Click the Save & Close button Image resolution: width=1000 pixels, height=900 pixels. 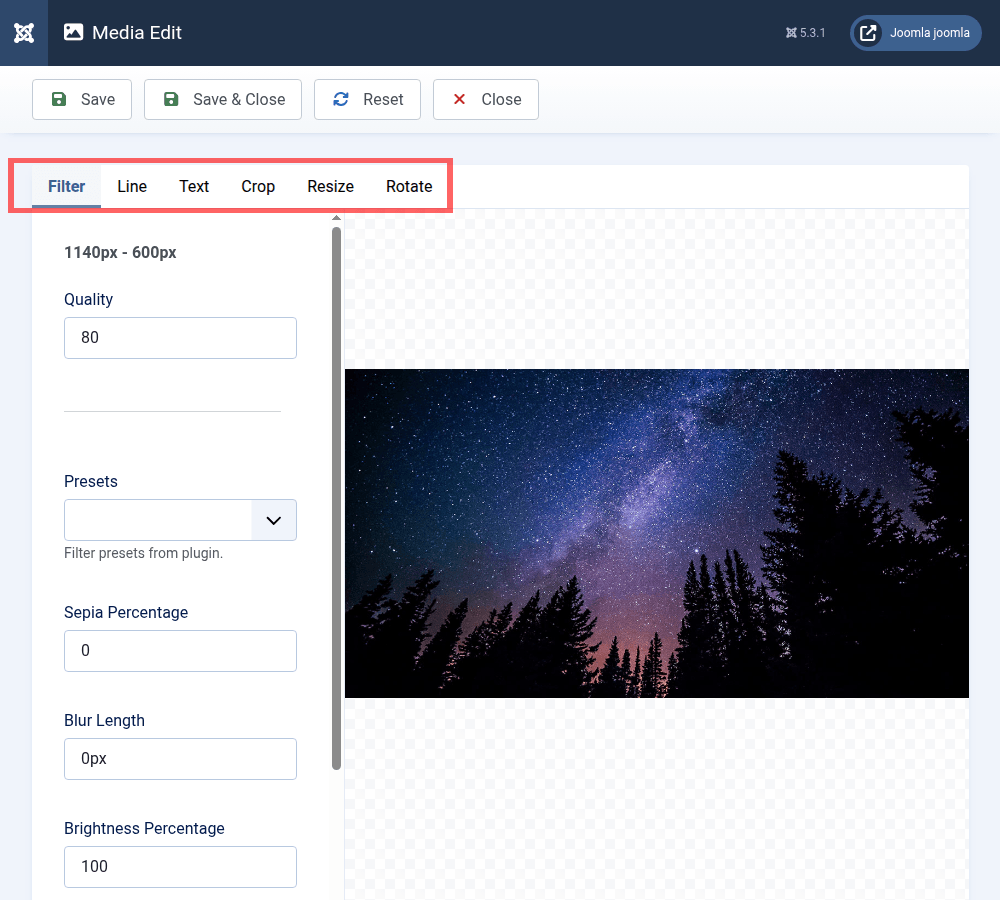223,100
